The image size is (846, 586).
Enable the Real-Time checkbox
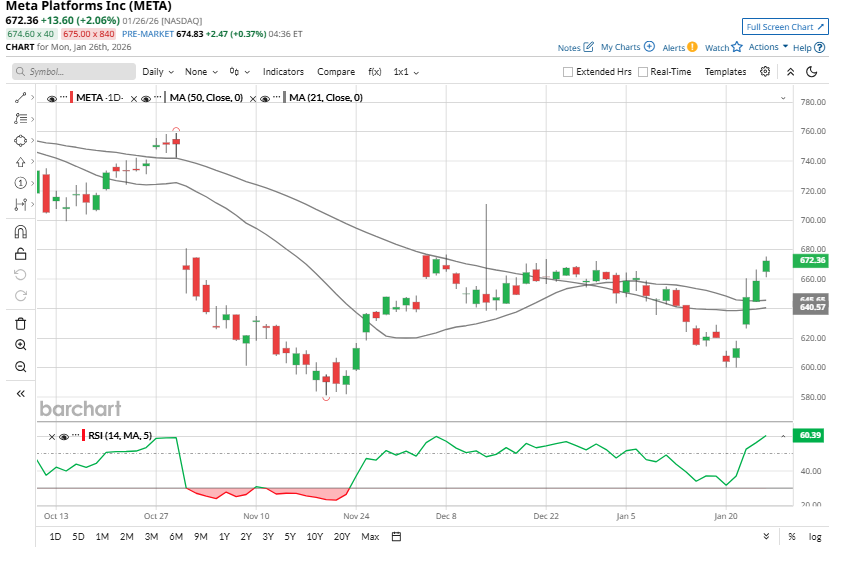pos(643,72)
